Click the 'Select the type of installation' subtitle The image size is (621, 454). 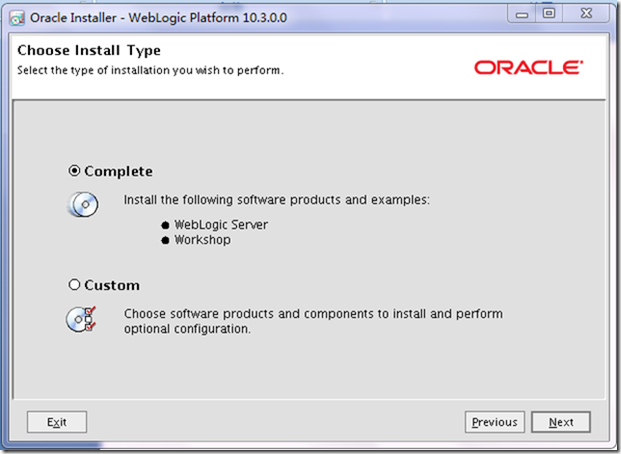150,70
